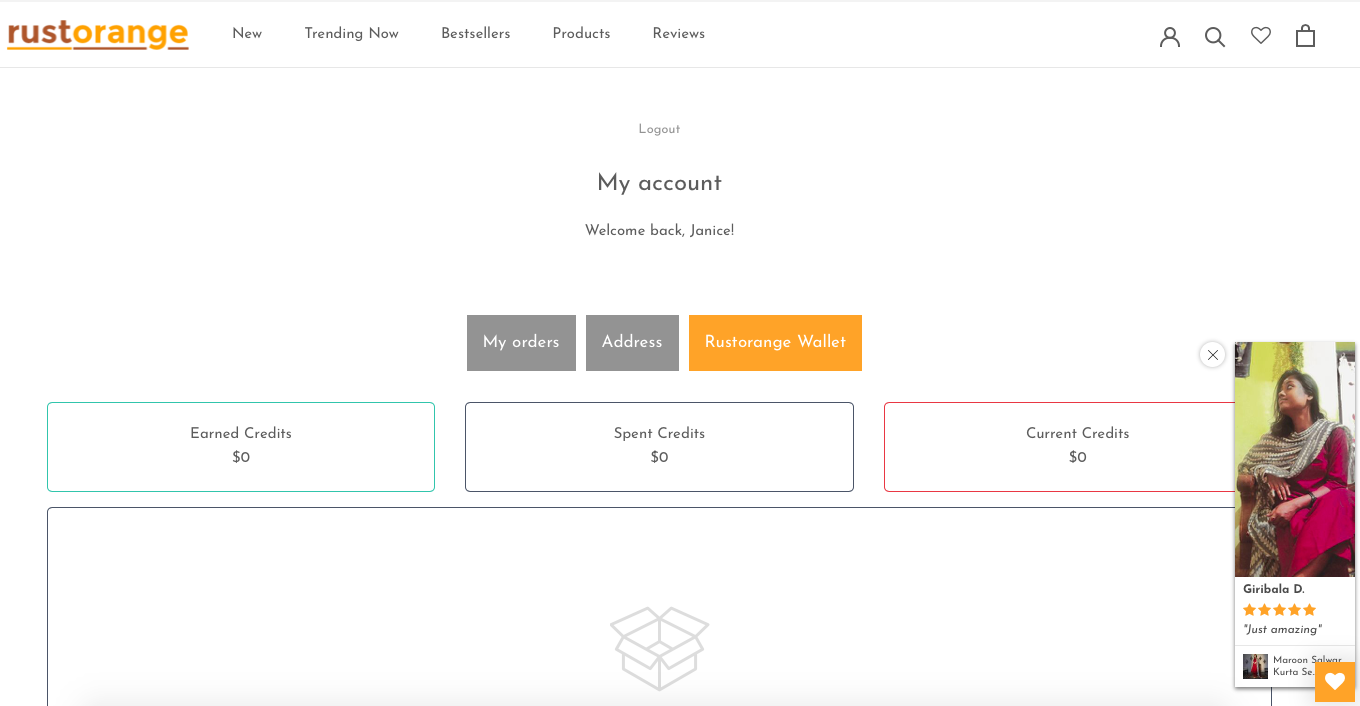Screen dimensions: 1360x706
Task: Open the Products menu
Action: (581, 34)
